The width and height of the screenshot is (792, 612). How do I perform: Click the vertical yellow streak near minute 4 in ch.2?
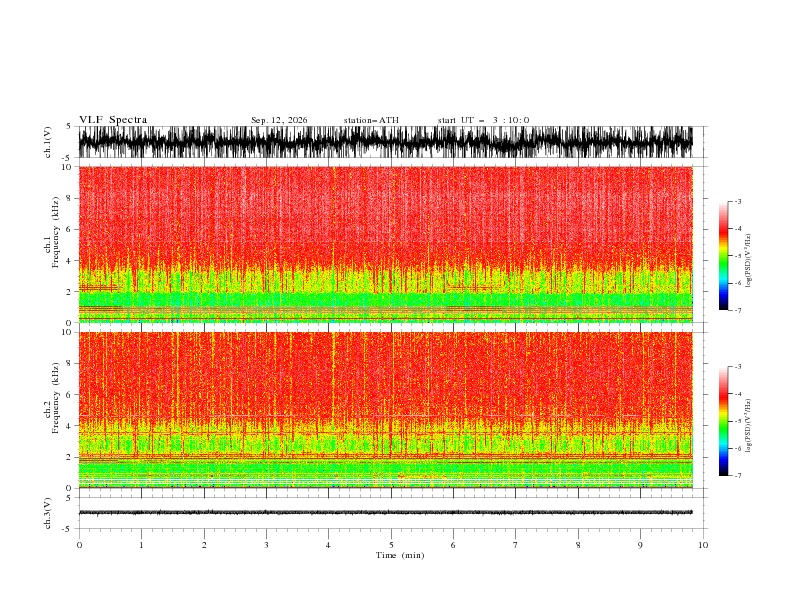pyautogui.click(x=333, y=376)
